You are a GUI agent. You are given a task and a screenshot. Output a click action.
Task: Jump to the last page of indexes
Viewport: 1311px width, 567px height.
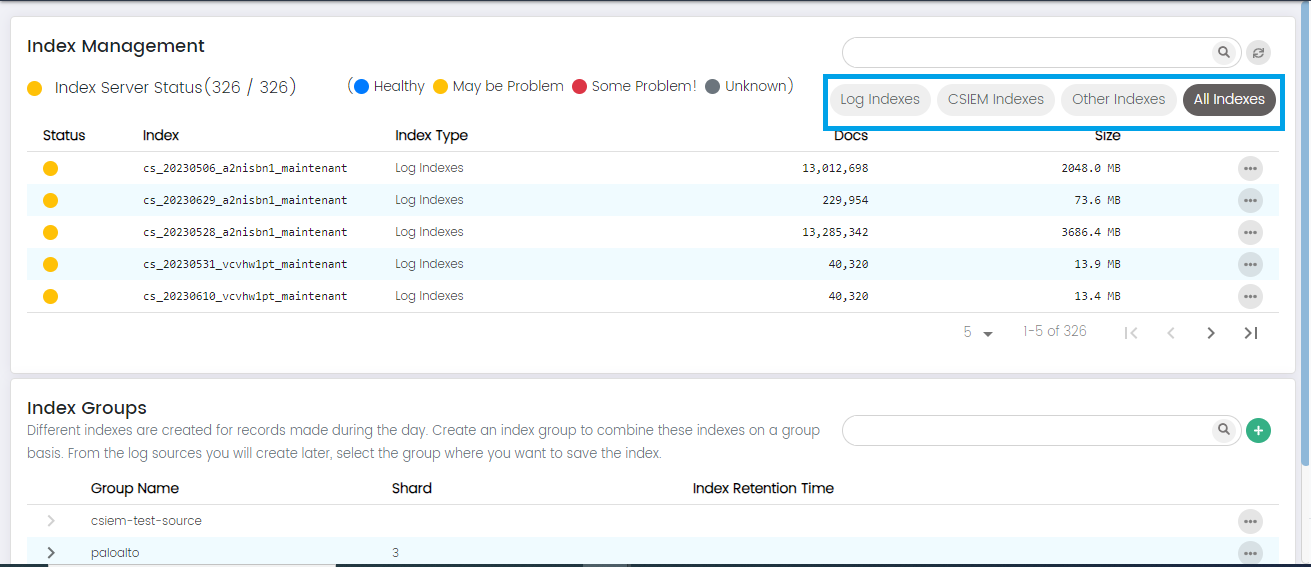(1250, 333)
